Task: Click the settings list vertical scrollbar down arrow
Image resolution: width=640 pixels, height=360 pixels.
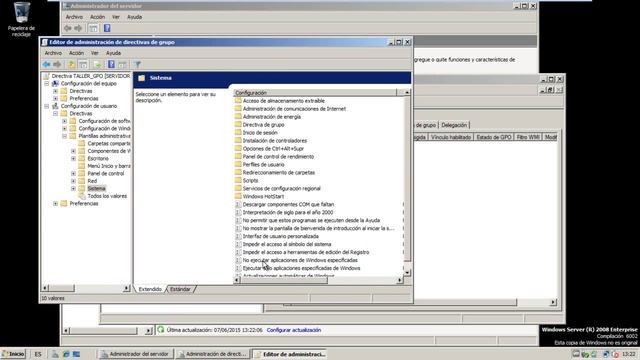Action: 407,272
